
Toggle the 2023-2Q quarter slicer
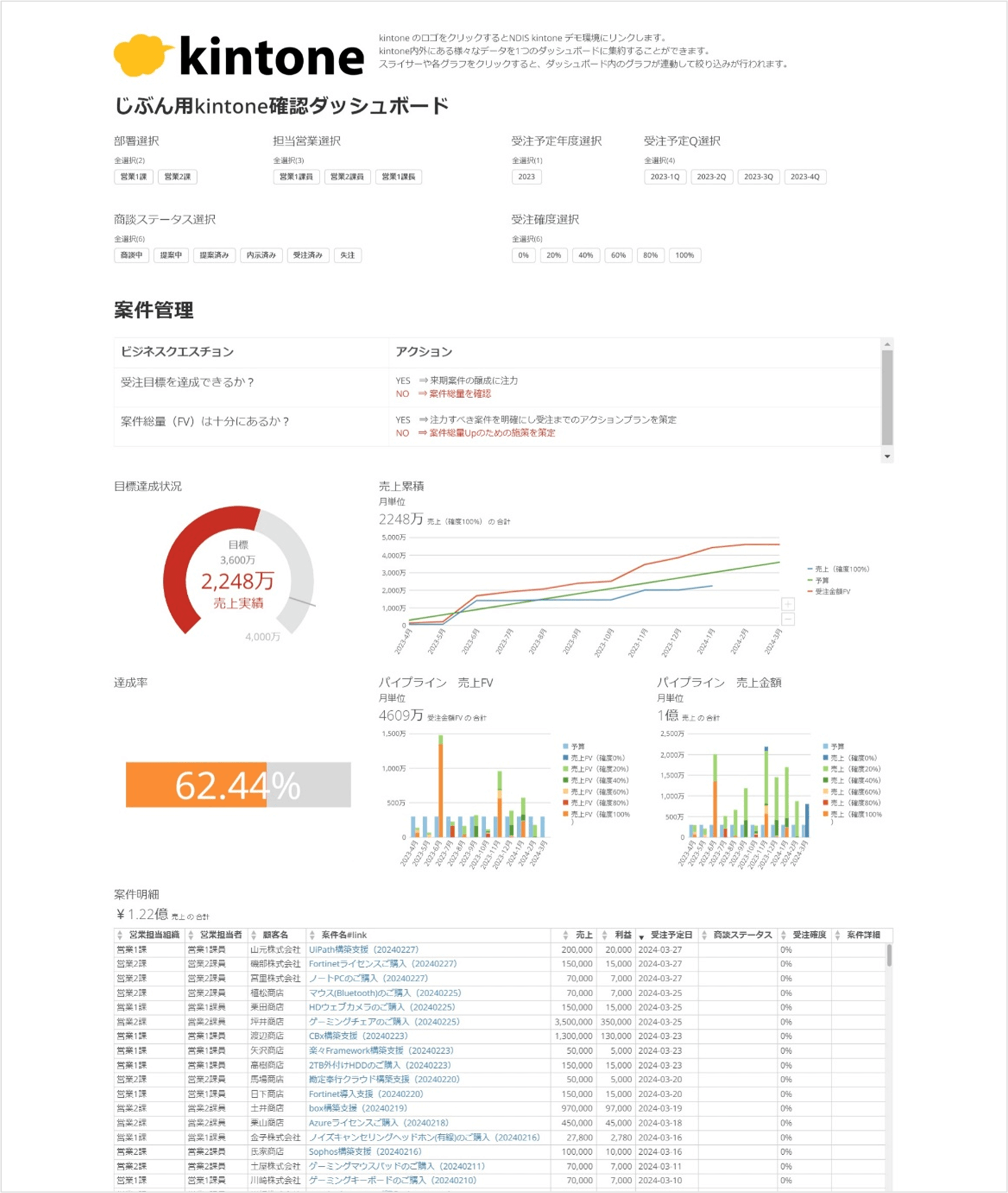[x=711, y=176]
